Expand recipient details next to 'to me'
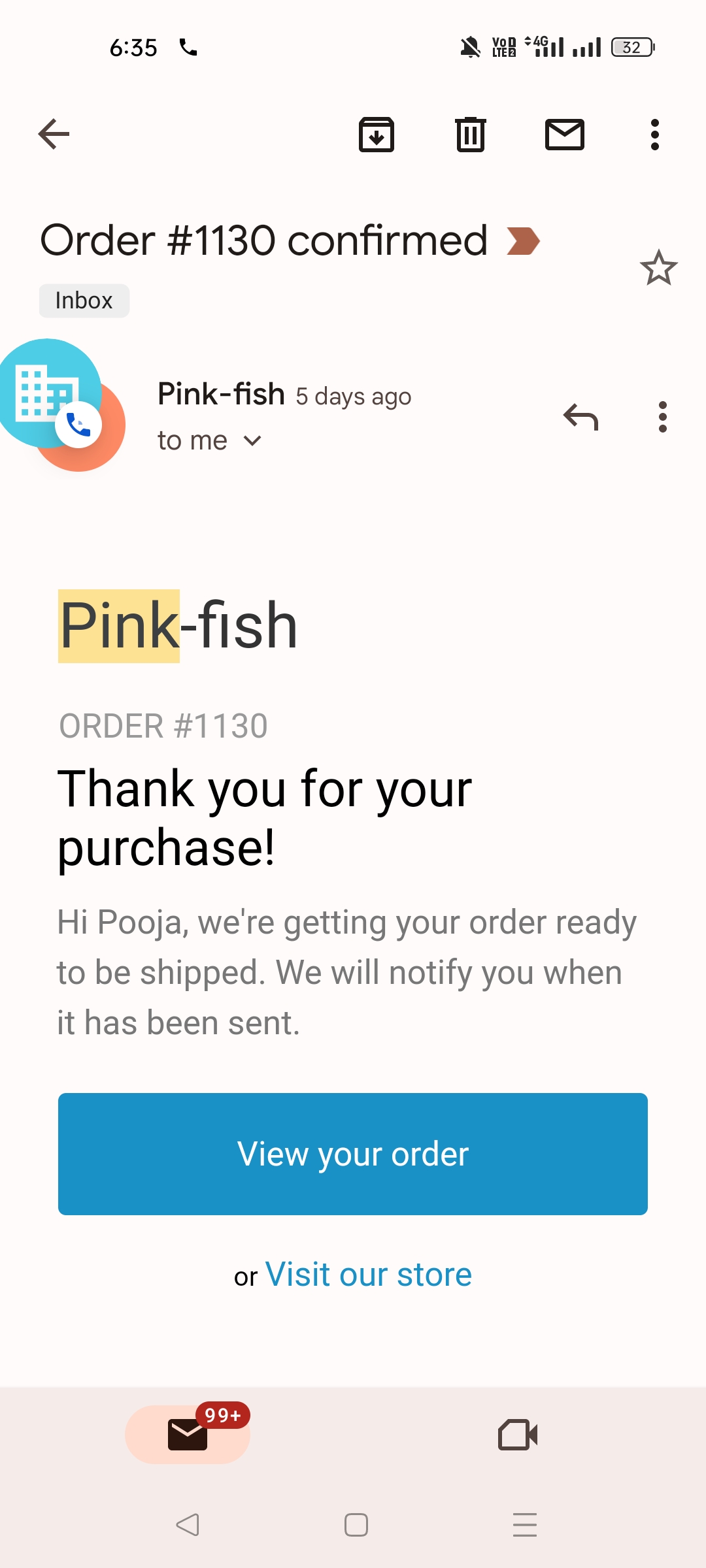The image size is (706, 1568). [x=252, y=441]
